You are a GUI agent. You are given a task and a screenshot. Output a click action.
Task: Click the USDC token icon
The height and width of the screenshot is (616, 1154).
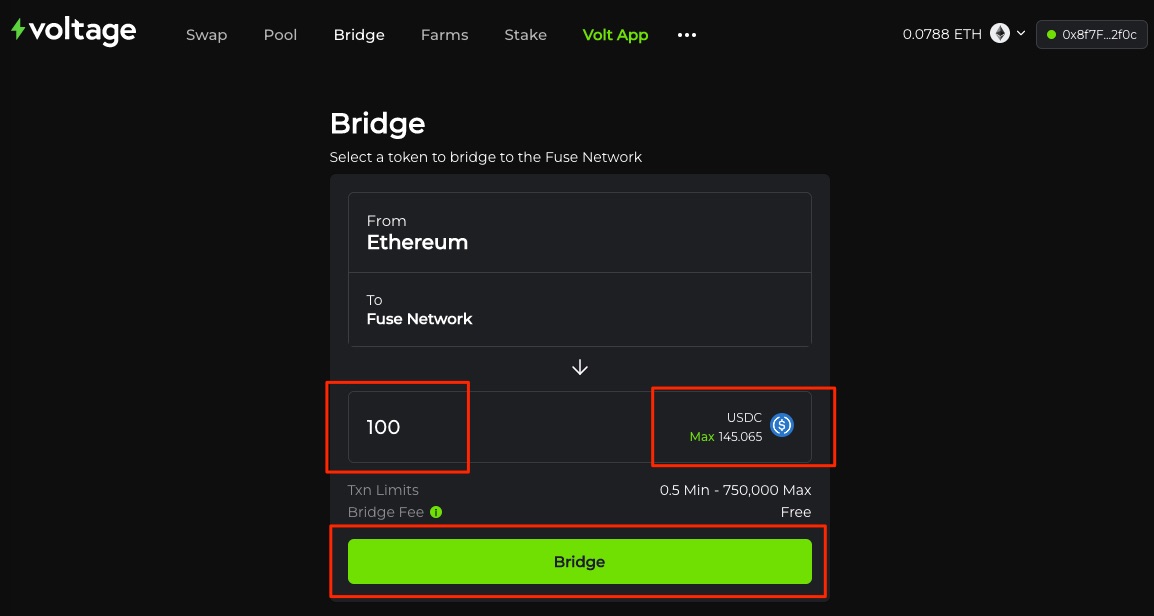(x=782, y=426)
